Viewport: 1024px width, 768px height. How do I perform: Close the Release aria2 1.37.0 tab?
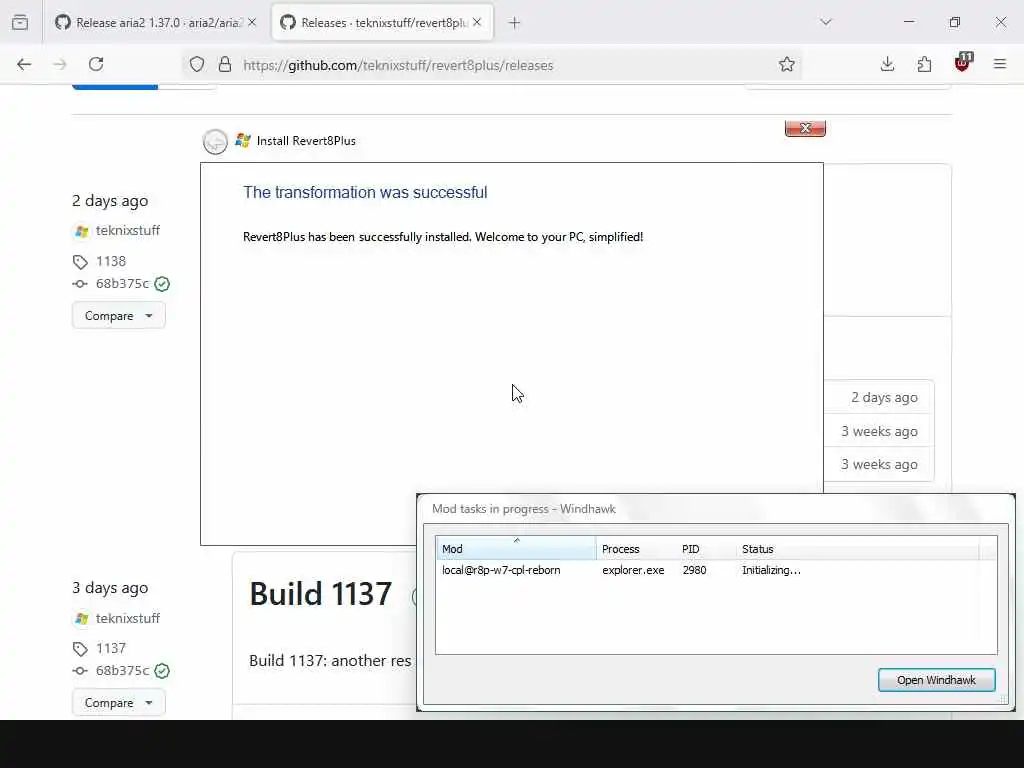tap(252, 22)
